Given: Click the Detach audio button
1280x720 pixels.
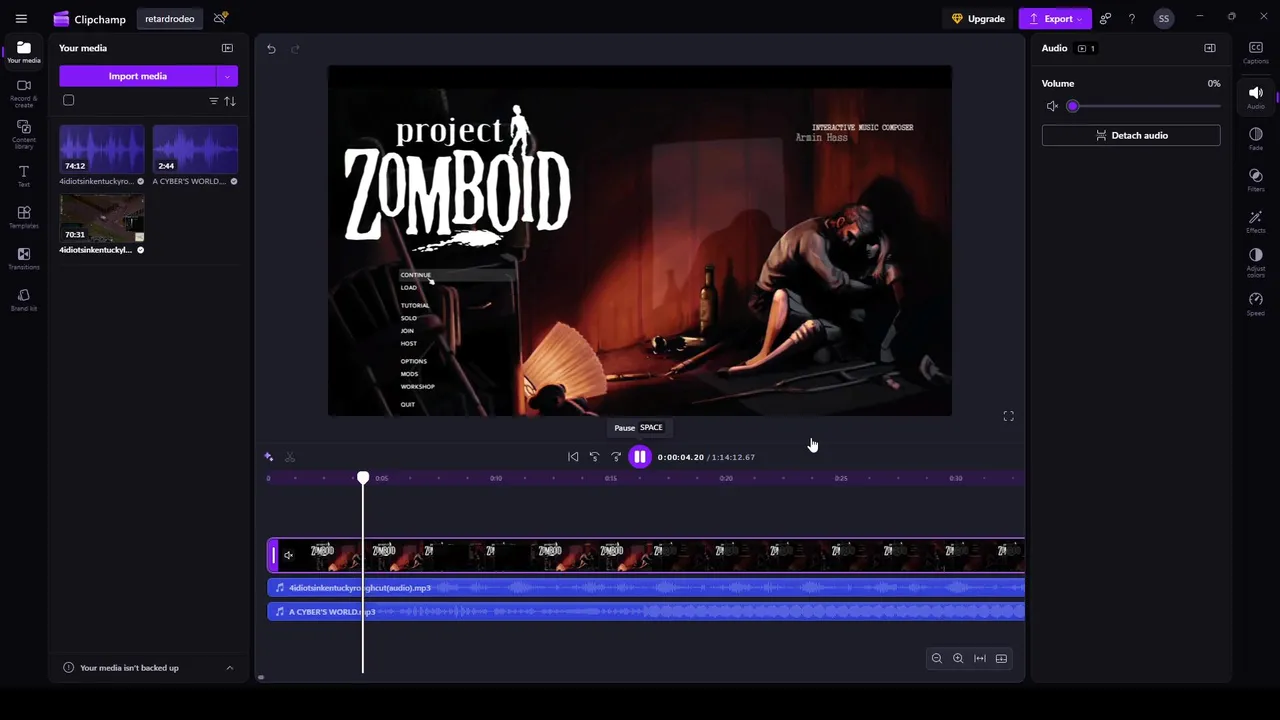Looking at the screenshot, I should [x=1131, y=135].
